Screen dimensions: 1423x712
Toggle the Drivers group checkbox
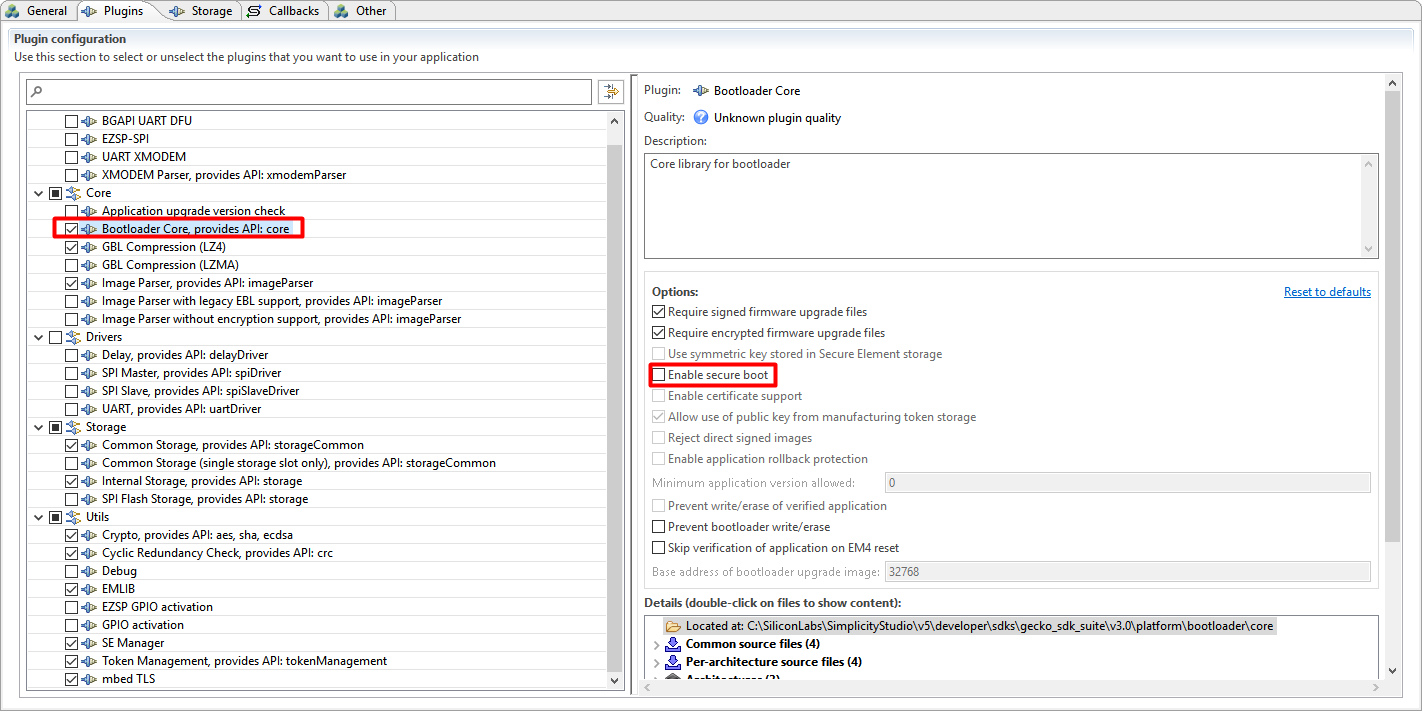point(55,337)
